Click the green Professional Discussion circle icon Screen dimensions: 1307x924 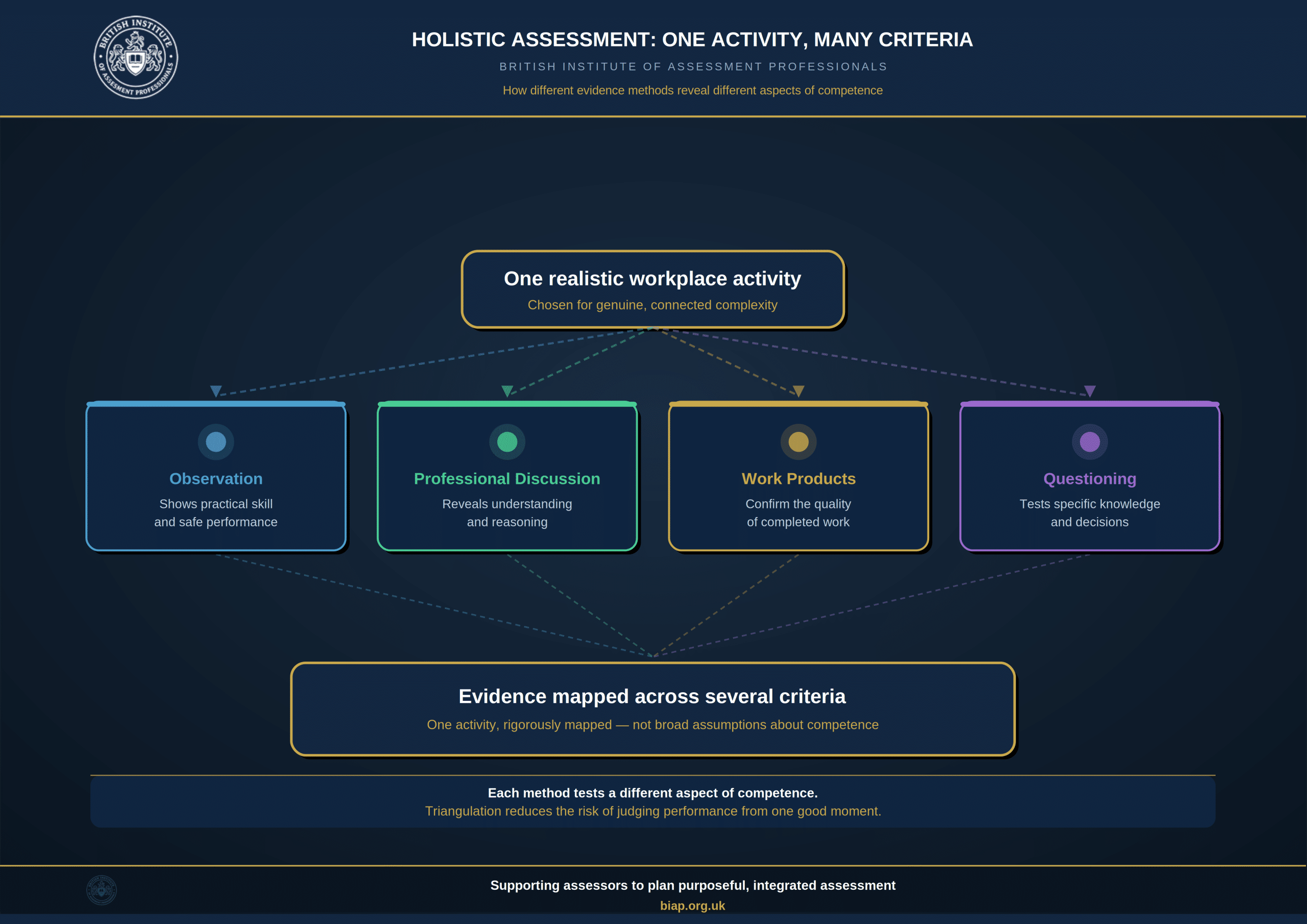tap(507, 442)
